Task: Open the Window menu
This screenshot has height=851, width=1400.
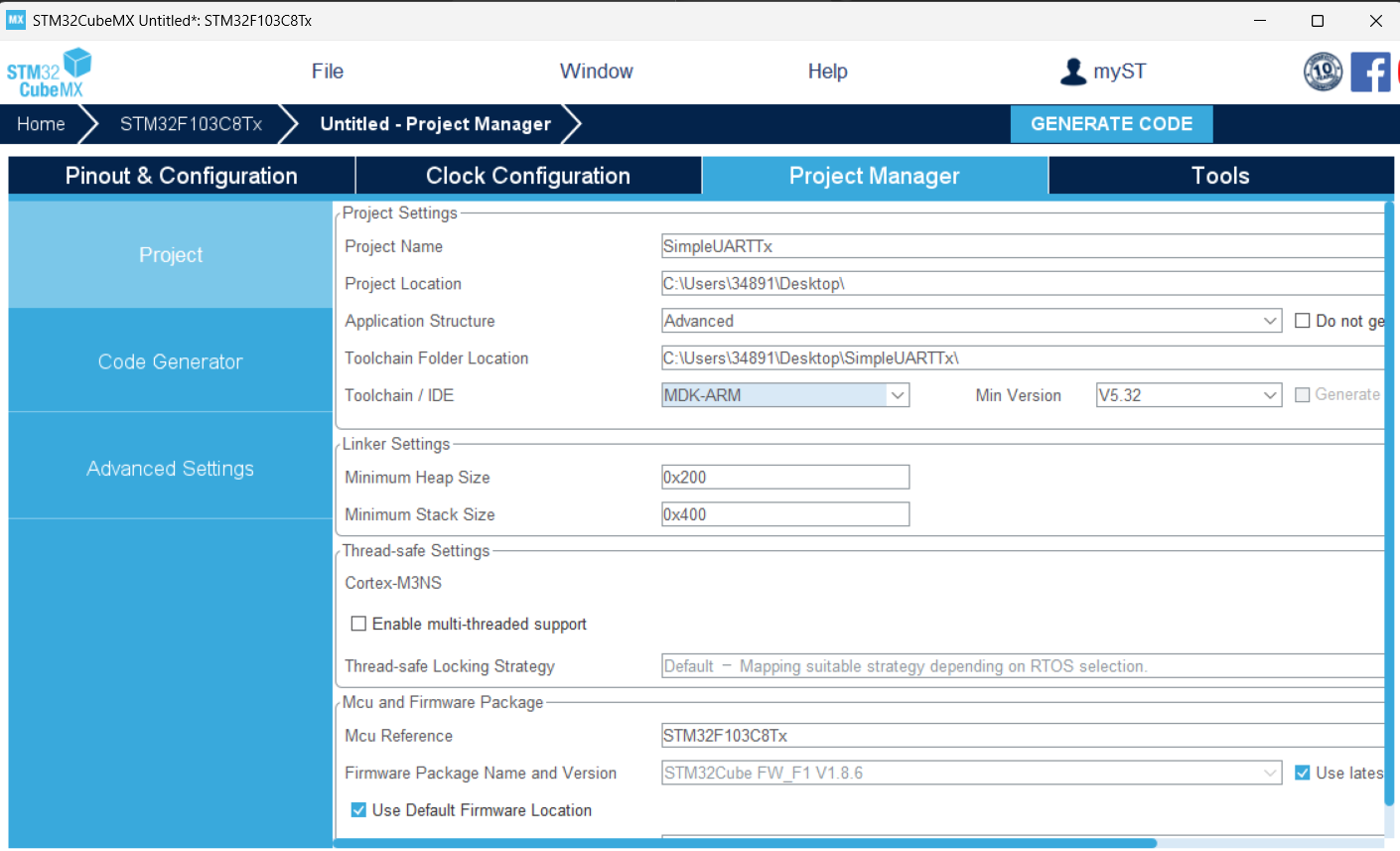Action: click(597, 71)
